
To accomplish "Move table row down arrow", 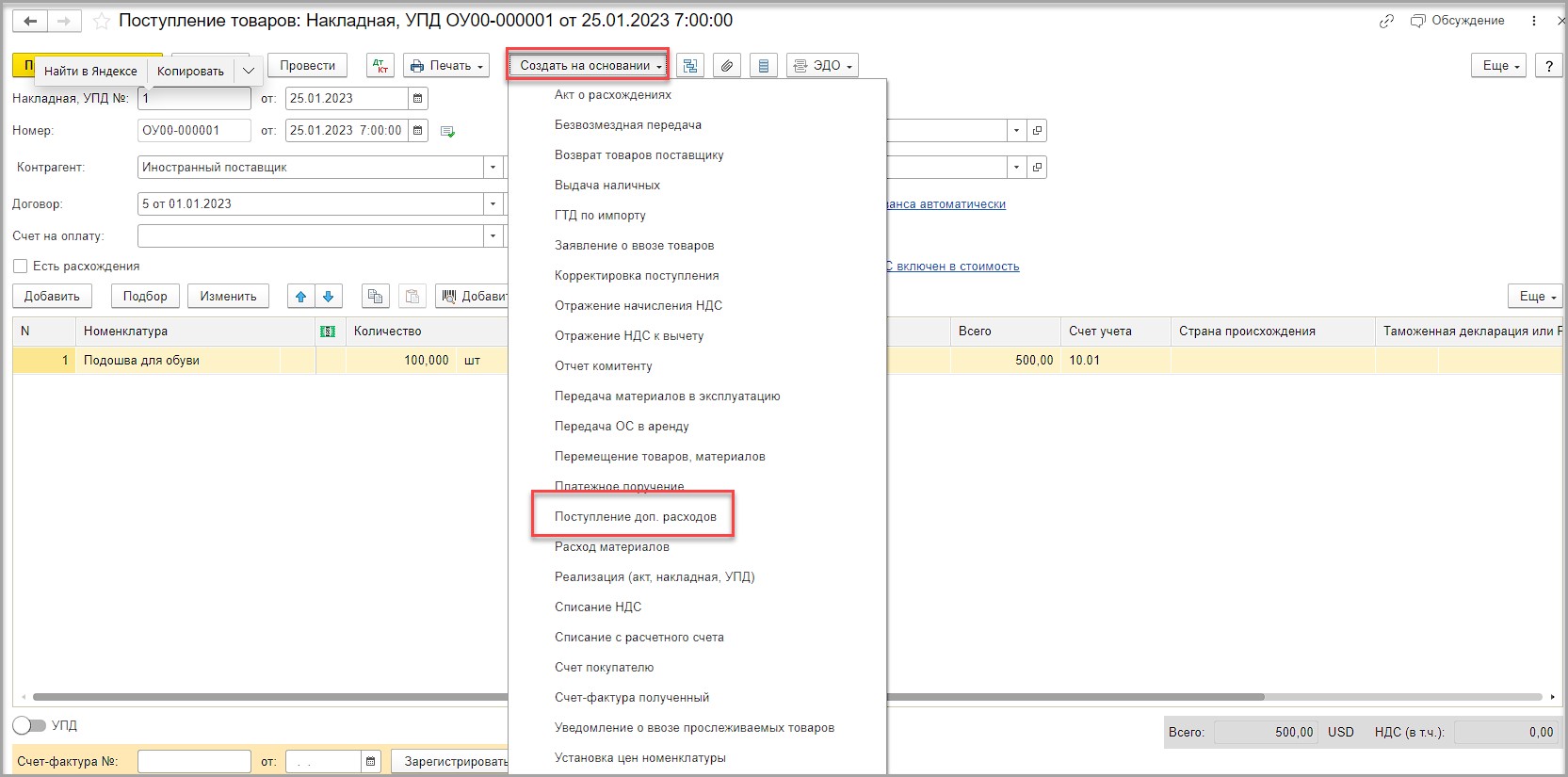I will [328, 296].
